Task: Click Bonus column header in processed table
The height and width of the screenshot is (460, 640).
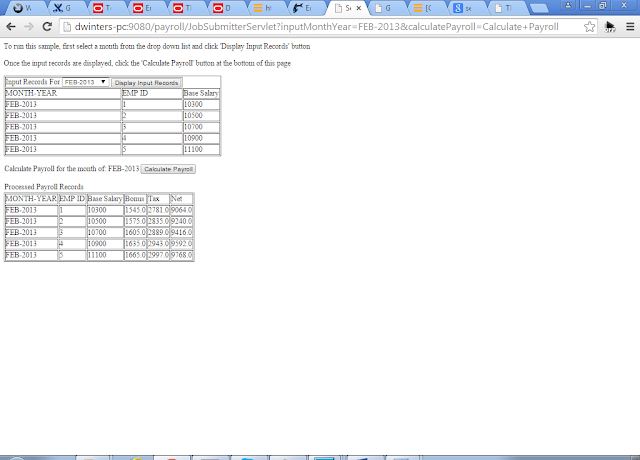Action: pos(135,199)
